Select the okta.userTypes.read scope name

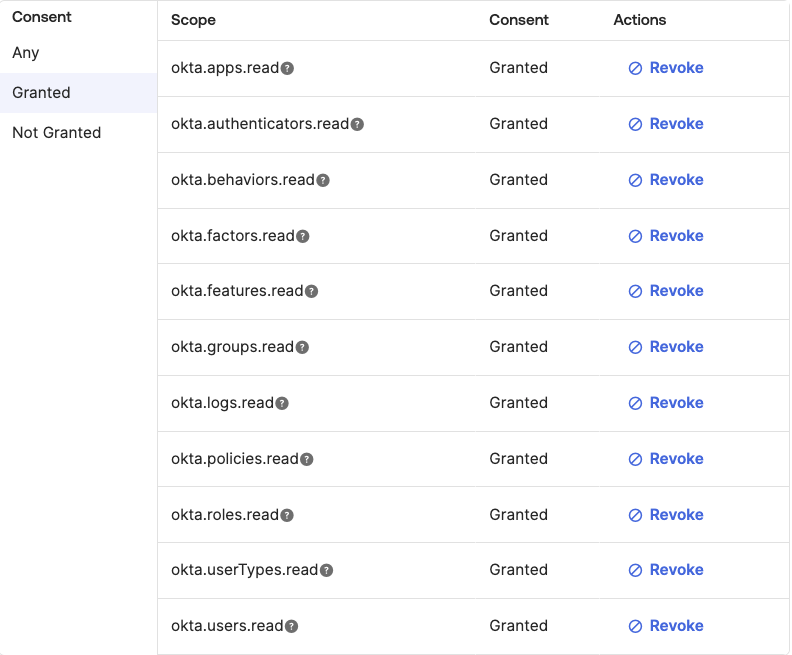point(244,570)
